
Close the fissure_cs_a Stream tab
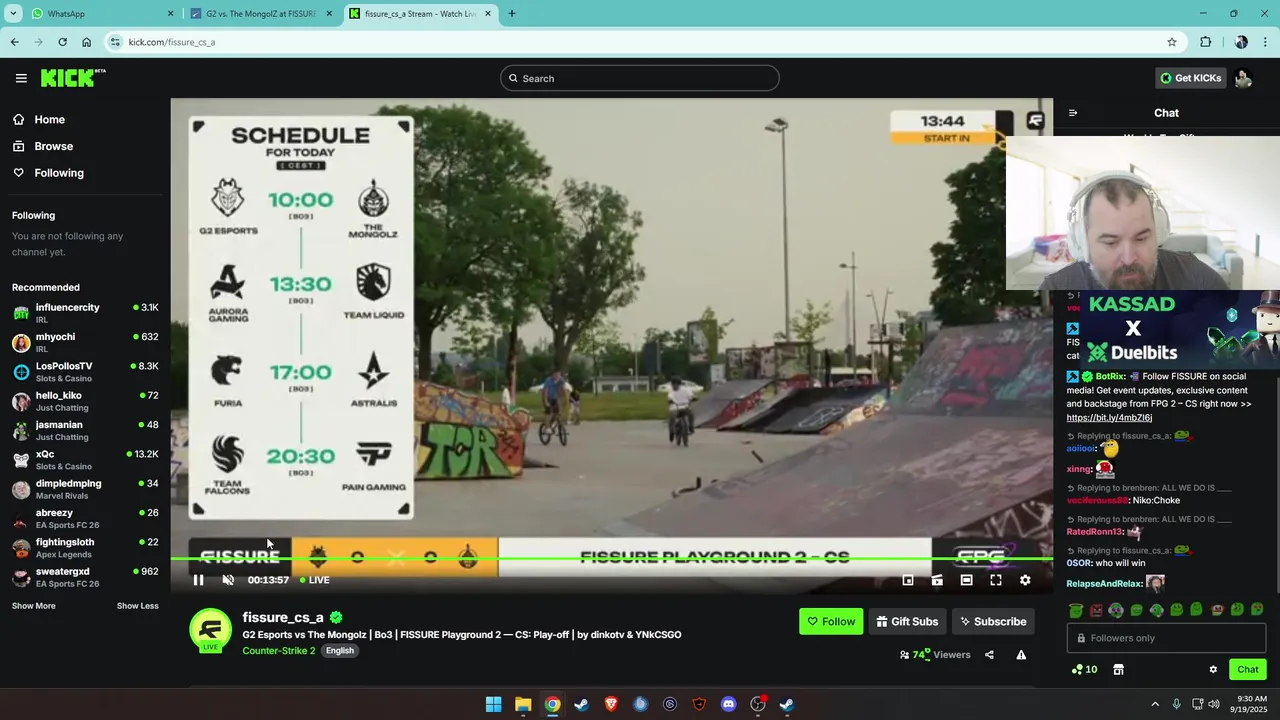[x=488, y=14]
